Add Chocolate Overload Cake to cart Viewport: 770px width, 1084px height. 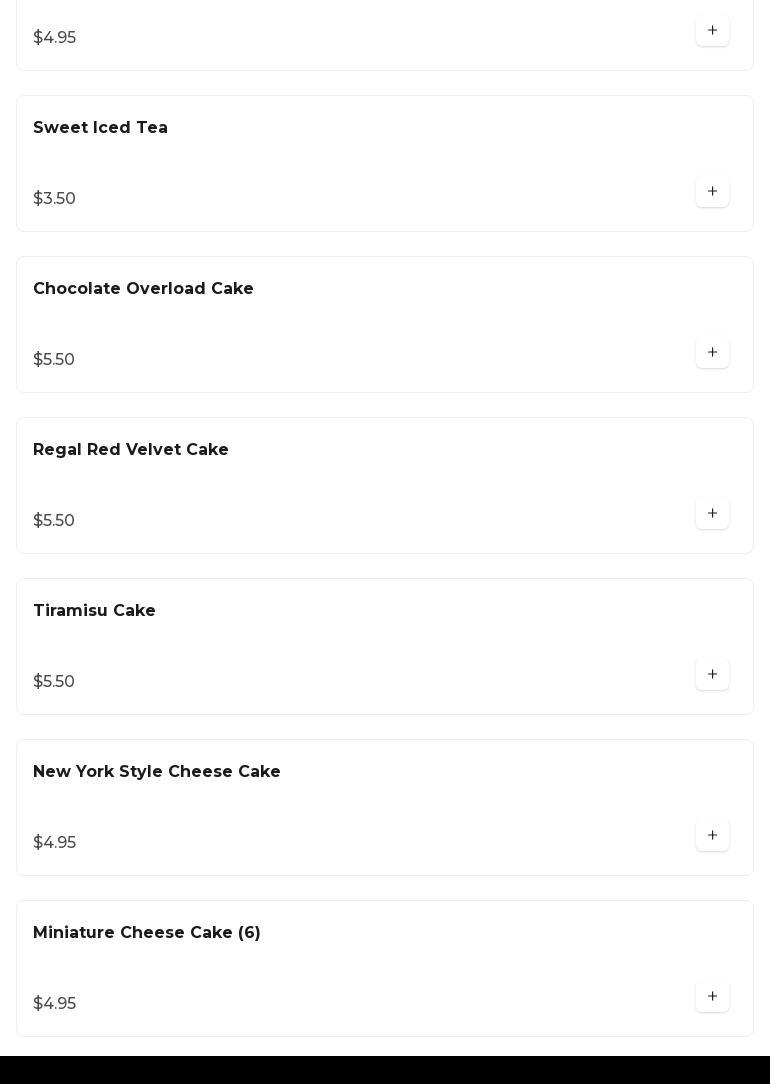click(x=712, y=353)
